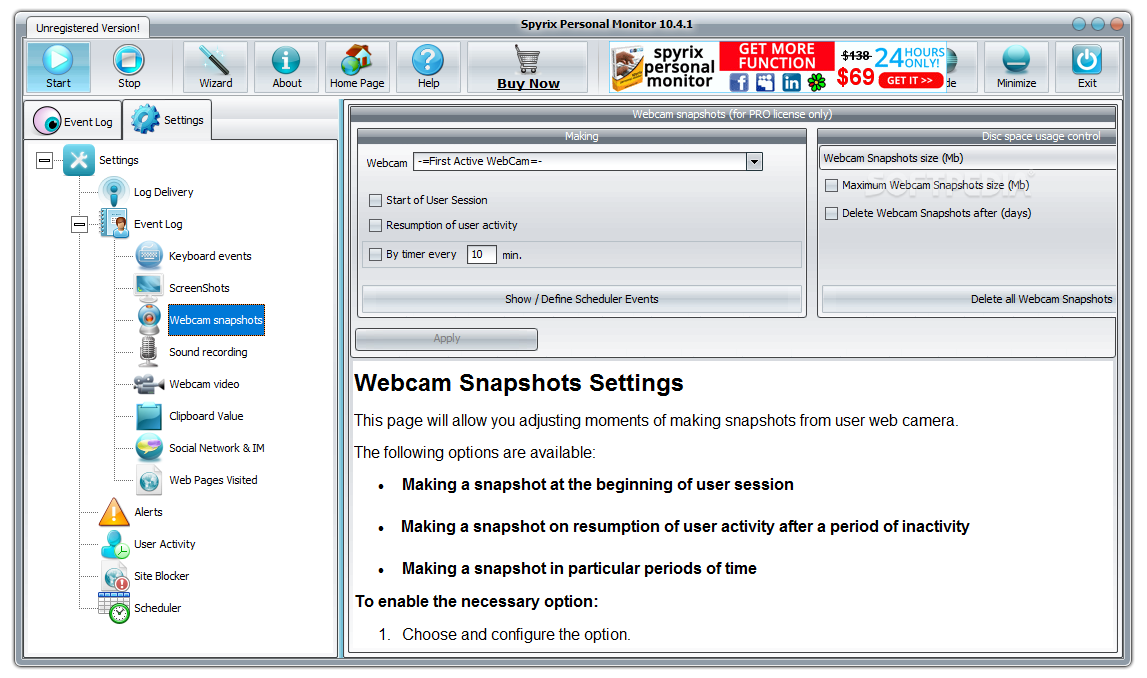
Task: Click the Web Pages Visited globe icon
Action: pyautogui.click(x=149, y=480)
